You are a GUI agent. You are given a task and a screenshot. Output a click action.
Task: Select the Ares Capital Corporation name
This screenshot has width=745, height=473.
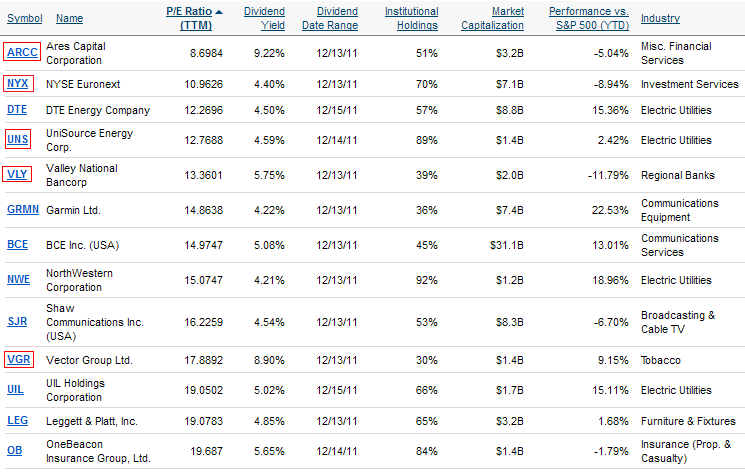point(76,53)
